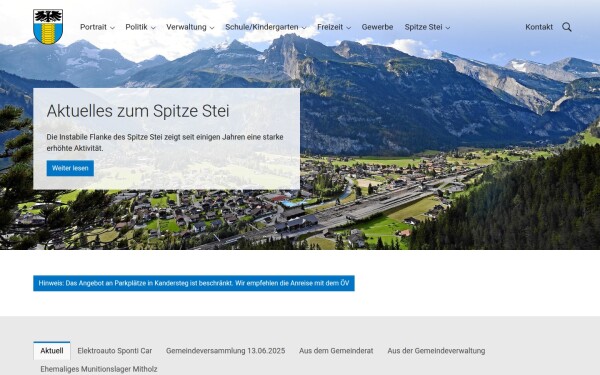Switch to the Ehemaliges Munitionslager Mitholz tab
The height and width of the screenshot is (375, 600).
pos(99,369)
